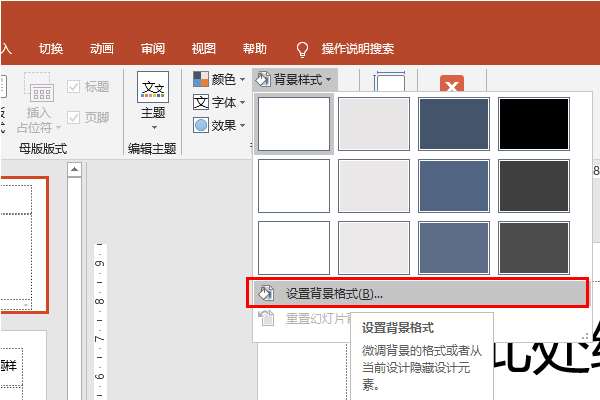
Task: Click the slide size icon
Action: click(390, 82)
